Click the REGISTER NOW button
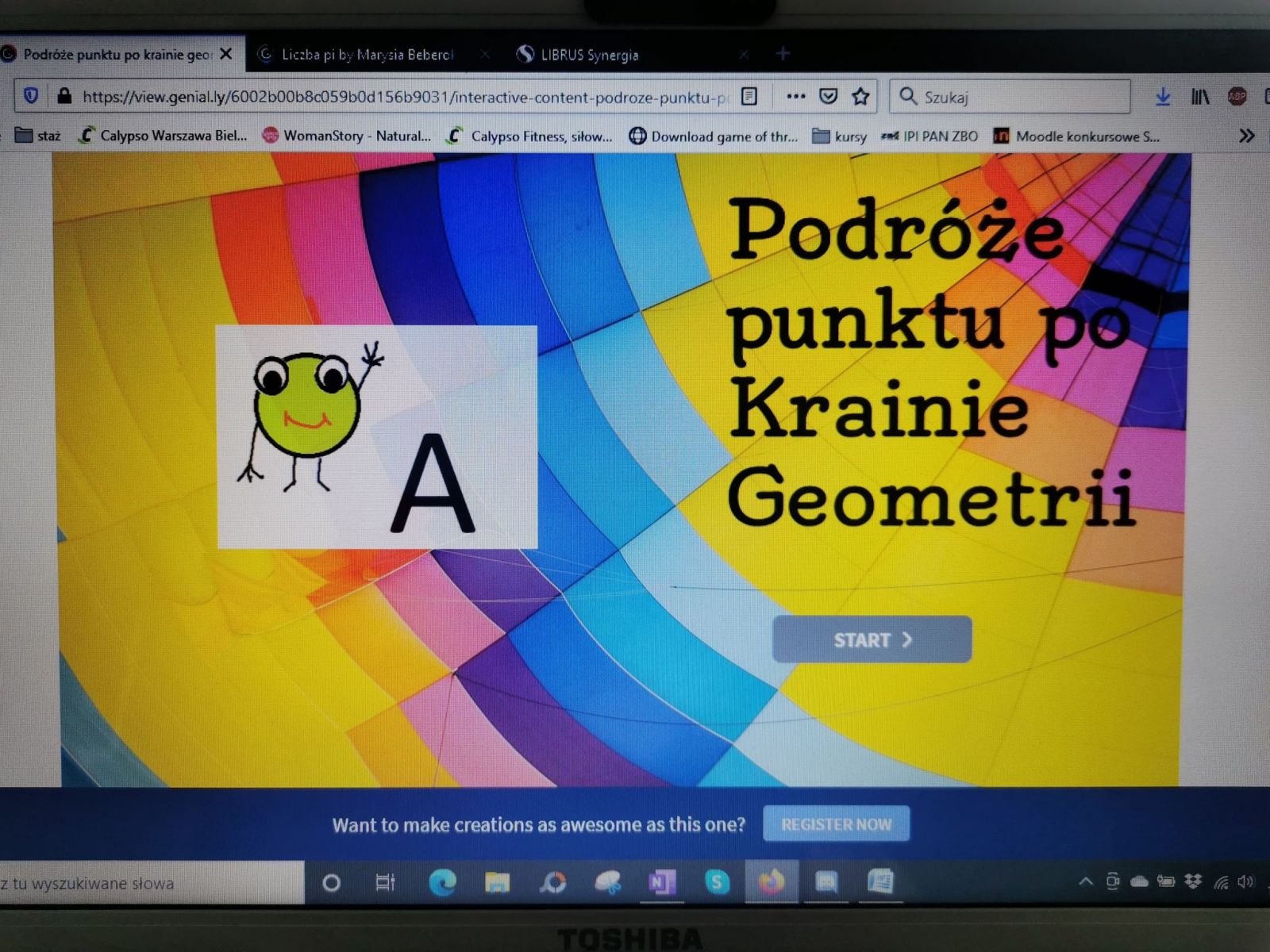This screenshot has height=952, width=1270. [x=836, y=824]
